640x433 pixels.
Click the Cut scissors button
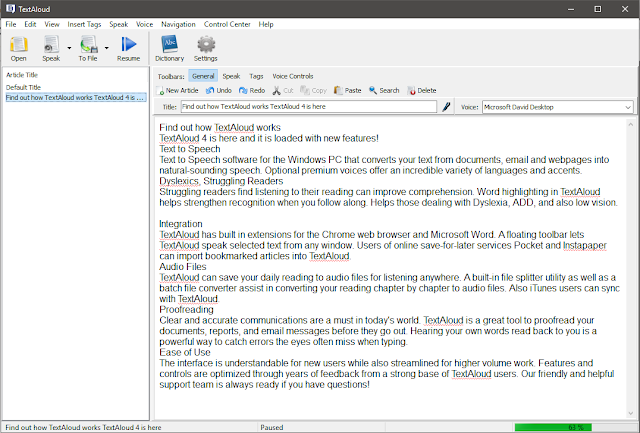(283, 90)
